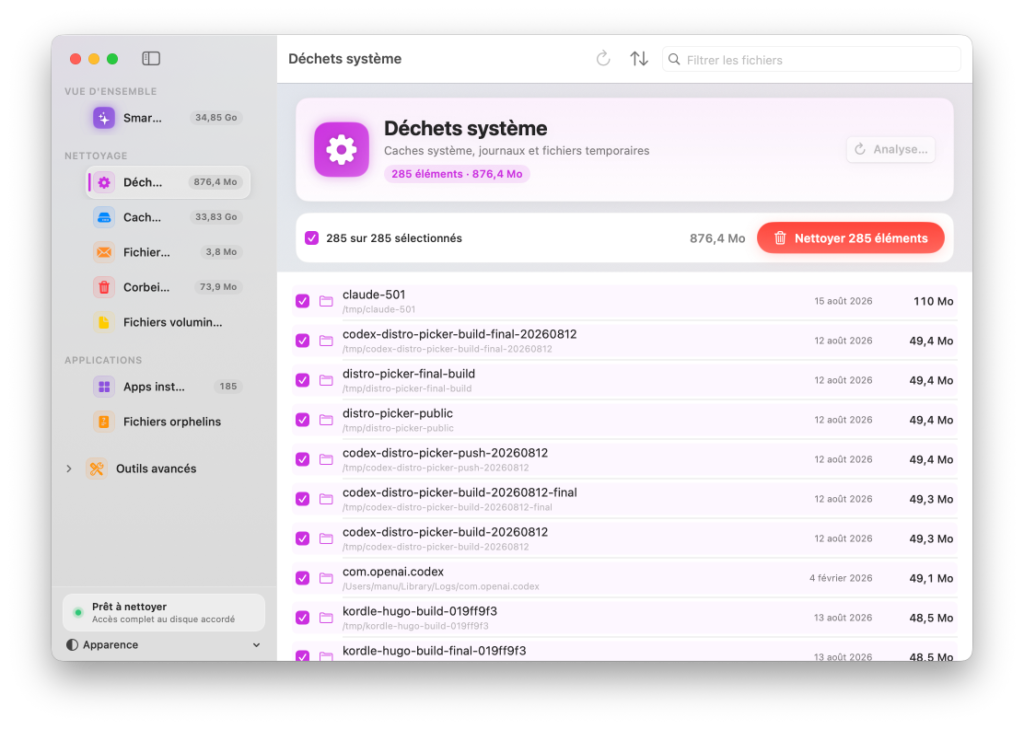Click the 3,8 Mo Fichiers badge
This screenshot has width=1024, height=729.
[x=221, y=252]
